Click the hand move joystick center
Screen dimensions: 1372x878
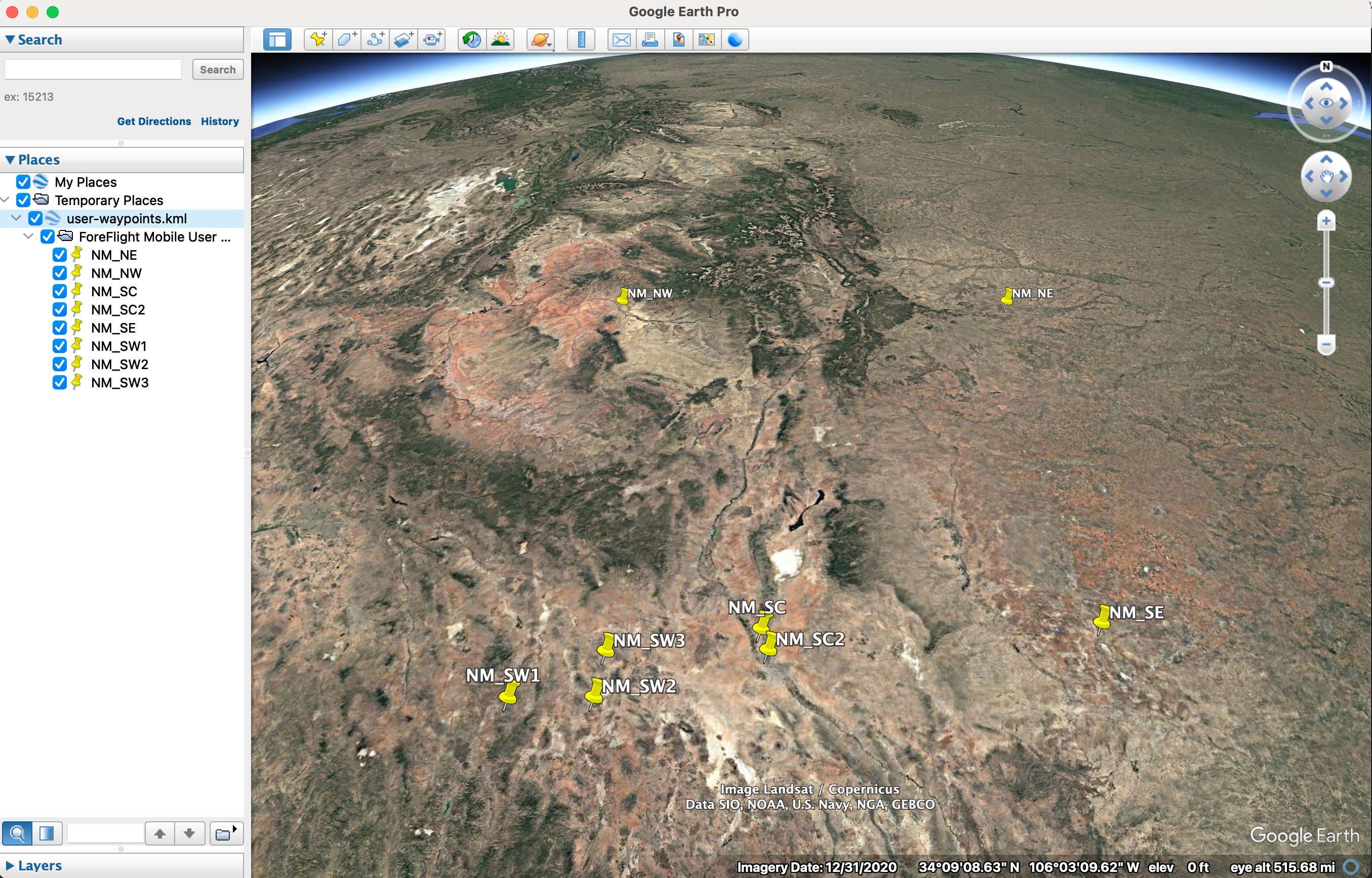pyautogui.click(x=1326, y=177)
